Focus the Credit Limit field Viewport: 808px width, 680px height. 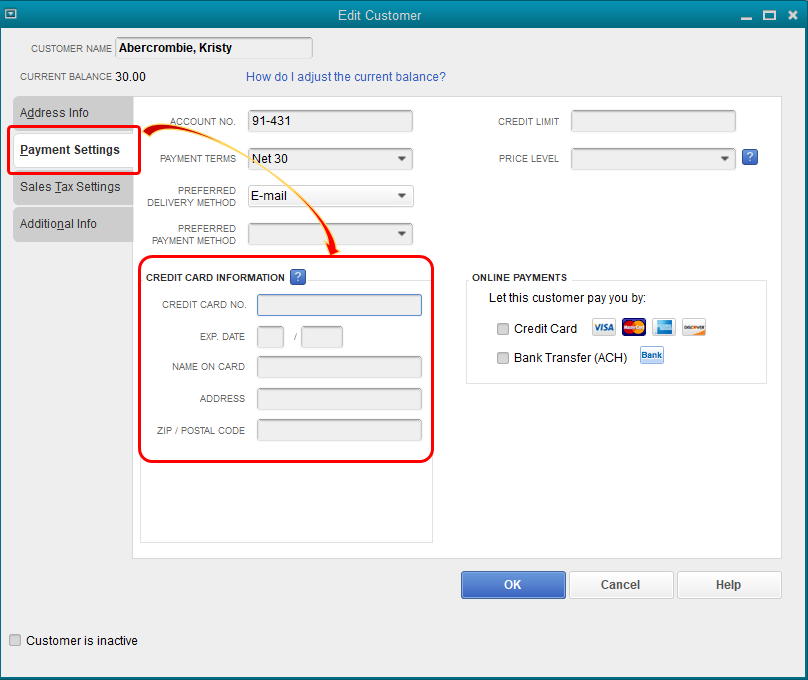pyautogui.click(x=653, y=121)
